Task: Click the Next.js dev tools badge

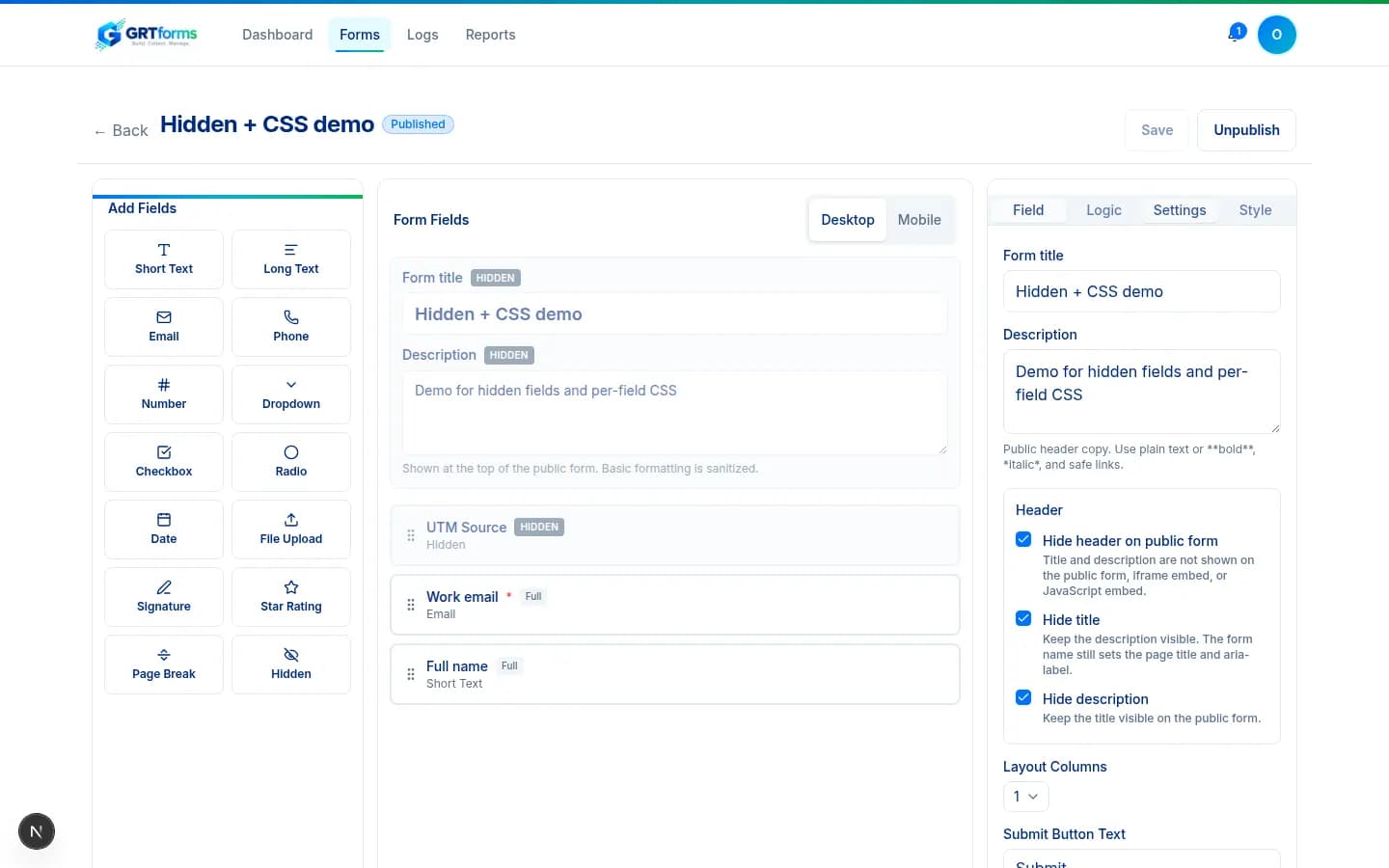Action: pyautogui.click(x=37, y=831)
